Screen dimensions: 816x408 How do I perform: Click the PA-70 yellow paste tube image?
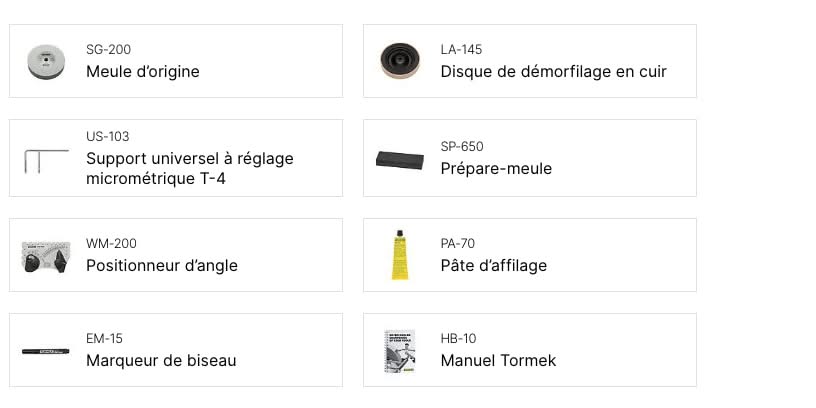coord(400,255)
